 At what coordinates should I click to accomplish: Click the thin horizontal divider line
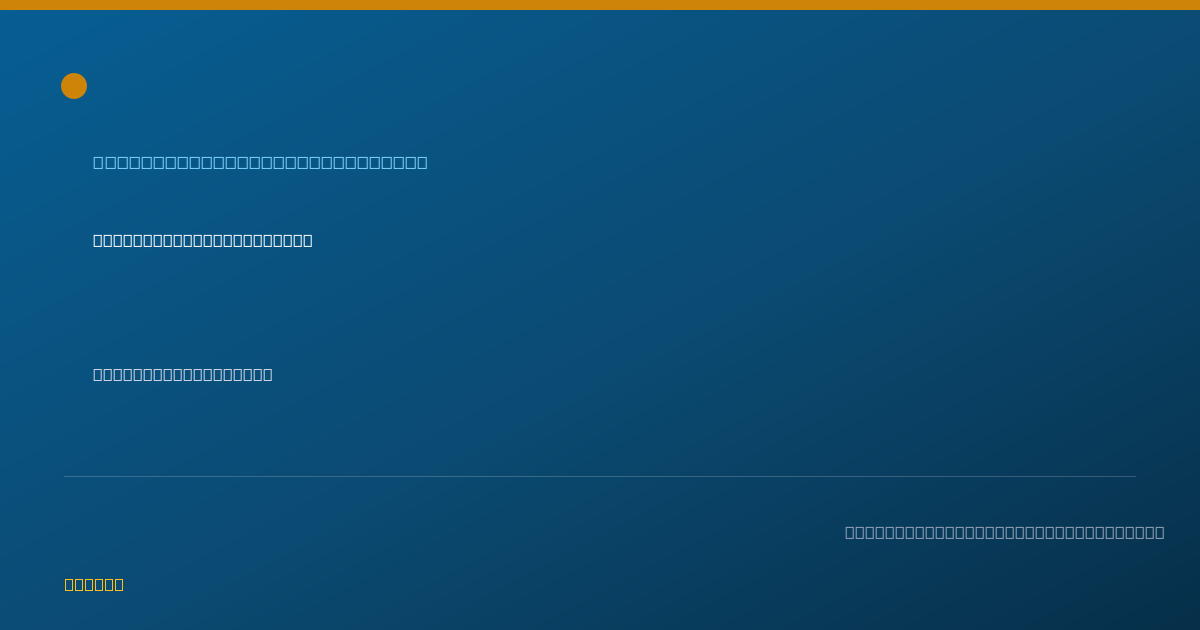coord(600,476)
